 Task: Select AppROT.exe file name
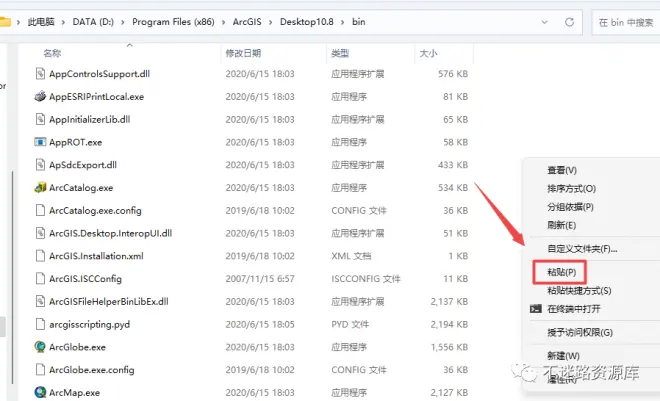pyautogui.click(x=75, y=142)
